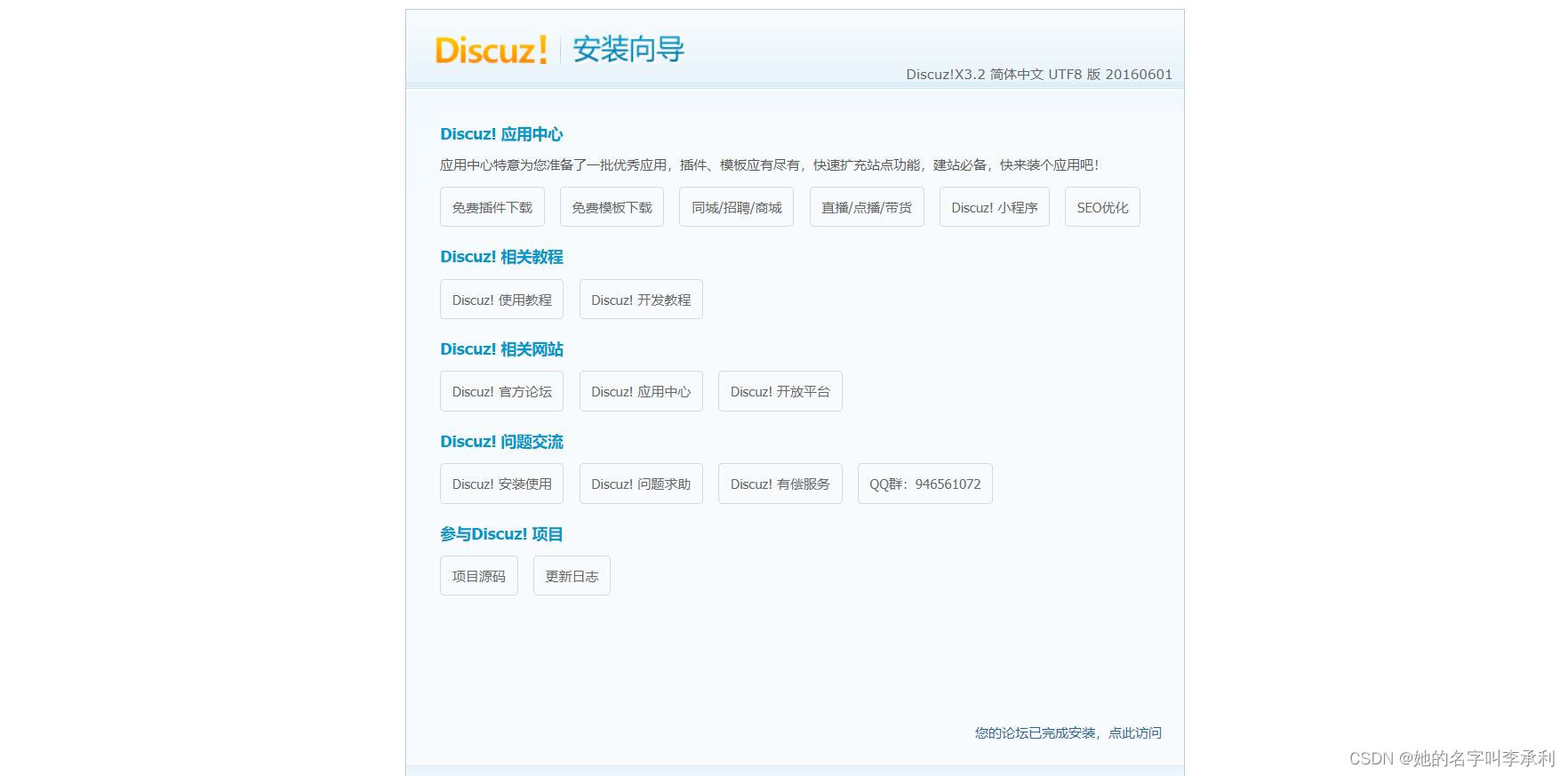Open the Discuz! 问题求助 button
Viewport: 1568px width, 776px height.
tap(641, 484)
